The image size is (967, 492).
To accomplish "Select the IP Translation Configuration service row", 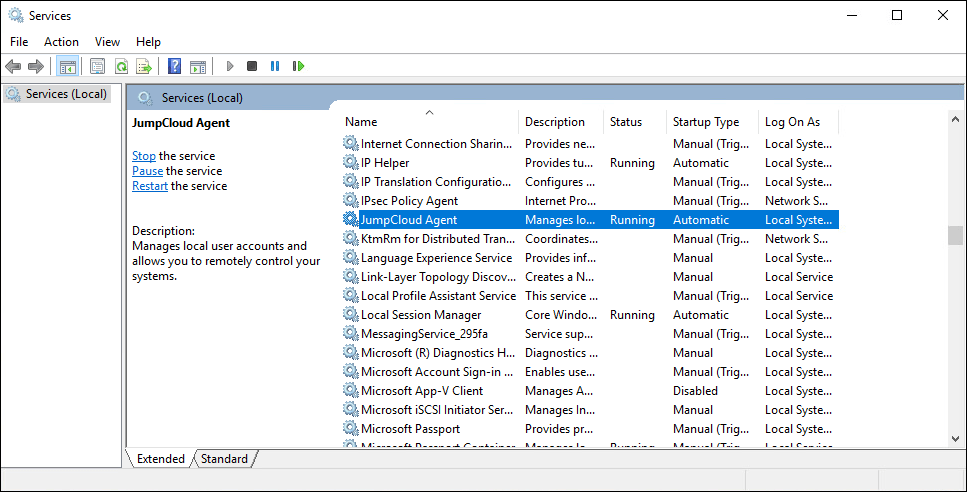I will (590, 182).
